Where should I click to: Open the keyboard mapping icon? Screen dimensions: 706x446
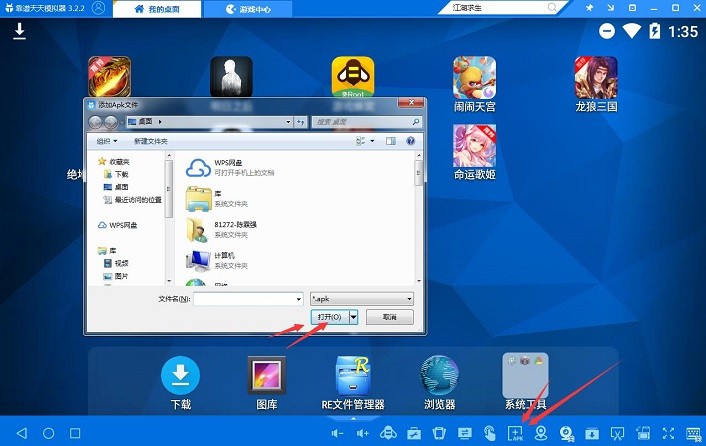(694, 433)
